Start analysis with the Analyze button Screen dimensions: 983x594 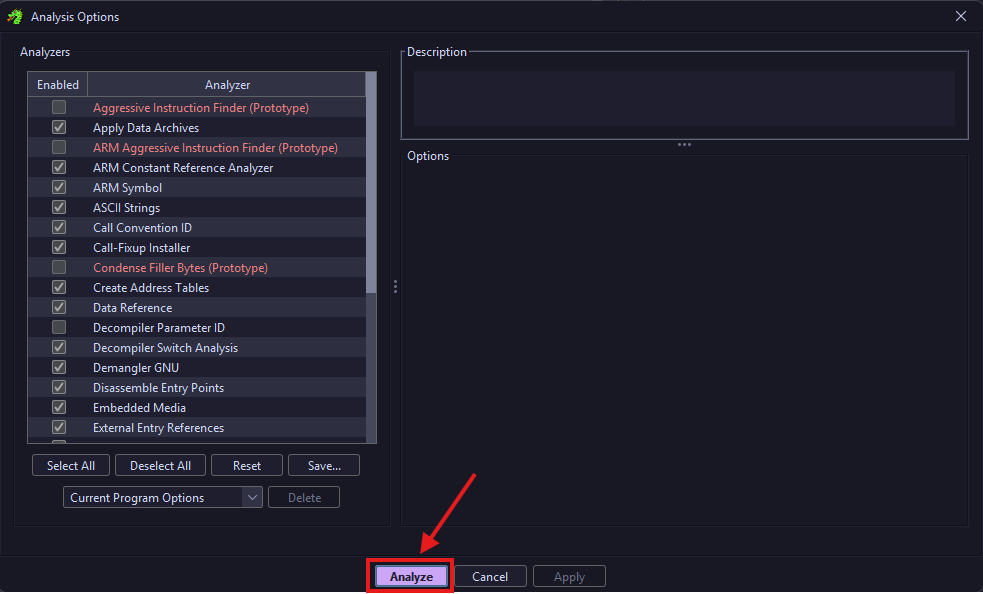(411, 576)
